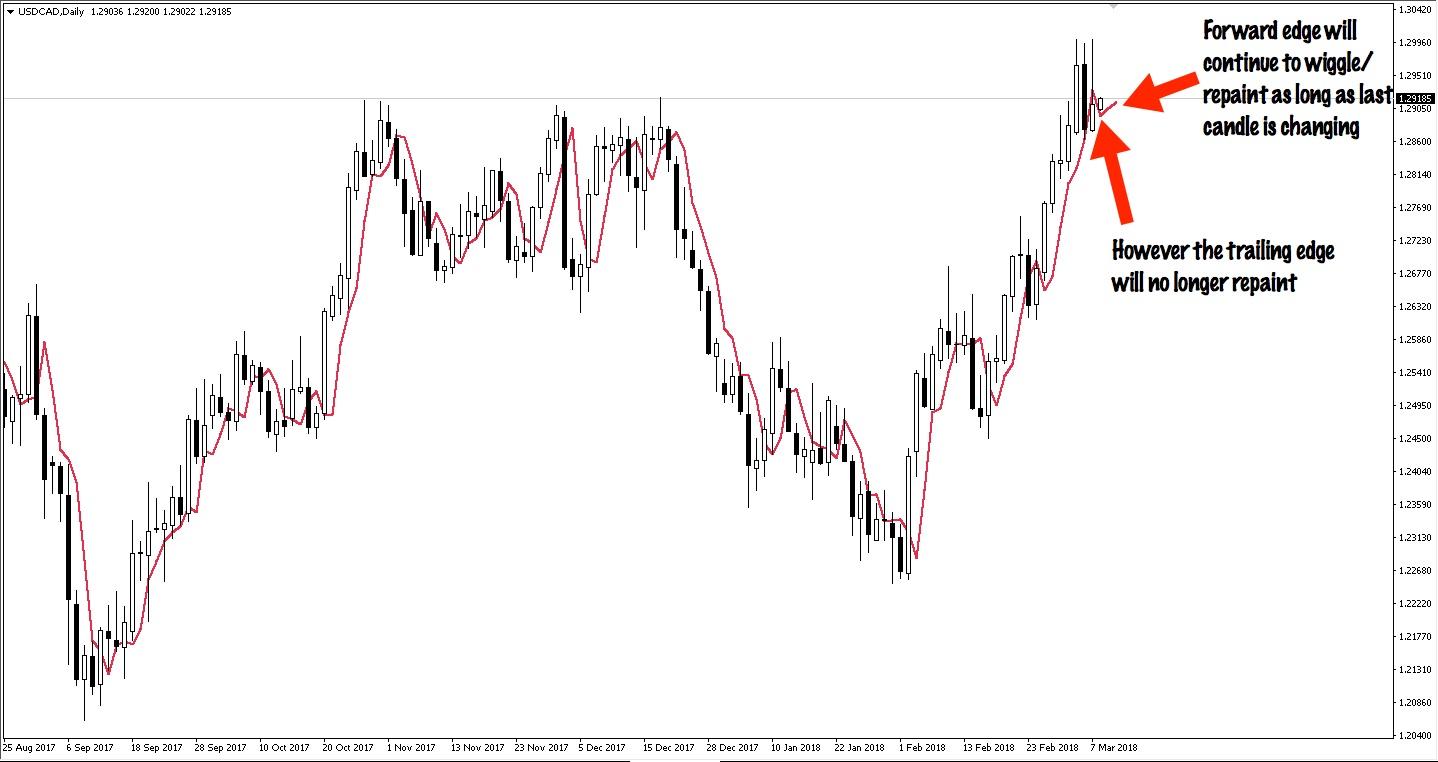Image resolution: width=1438 pixels, height=762 pixels.
Task: Click the 1.23590 price axis label
Action: (1417, 504)
